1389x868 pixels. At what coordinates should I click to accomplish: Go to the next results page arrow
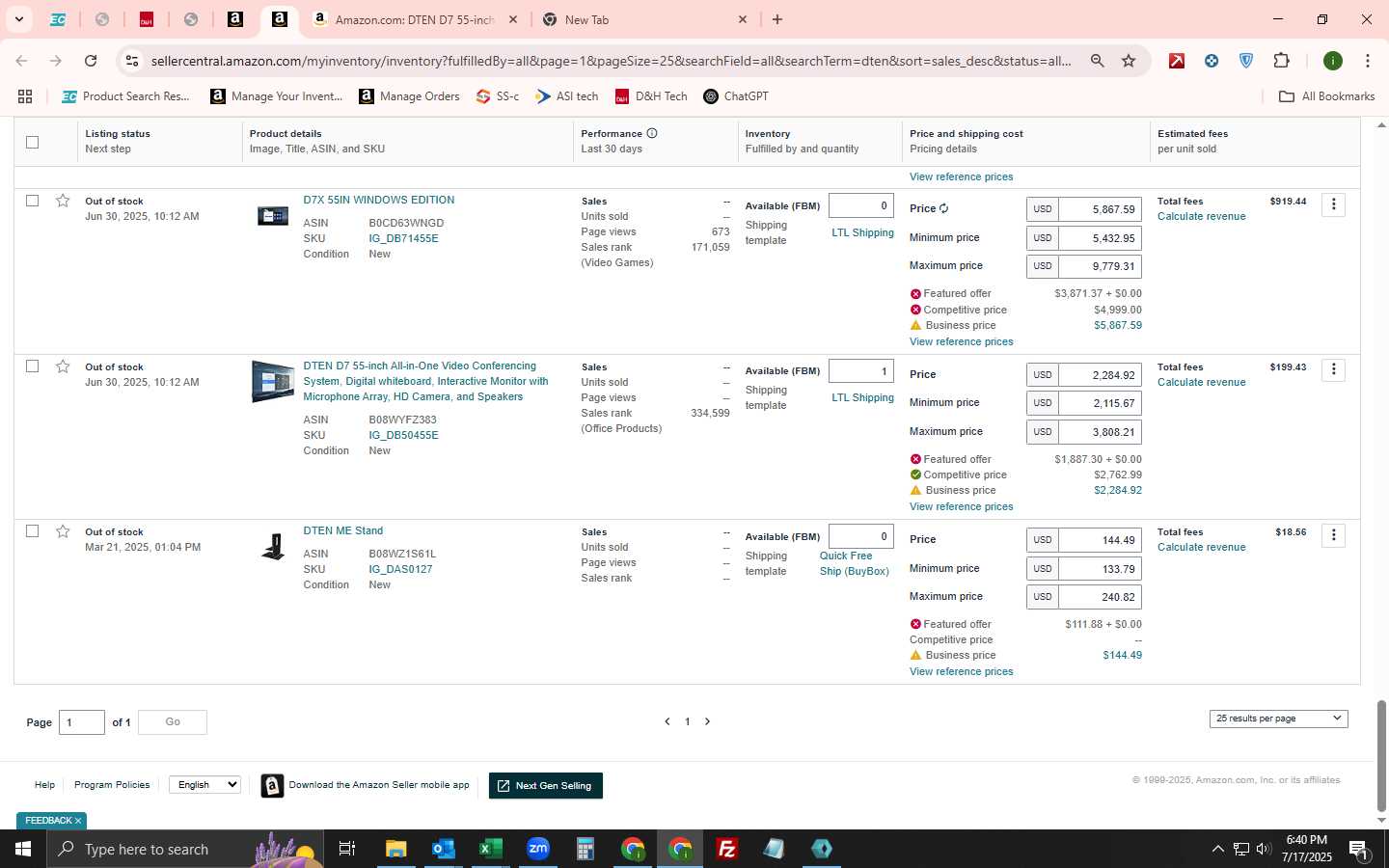click(x=707, y=721)
